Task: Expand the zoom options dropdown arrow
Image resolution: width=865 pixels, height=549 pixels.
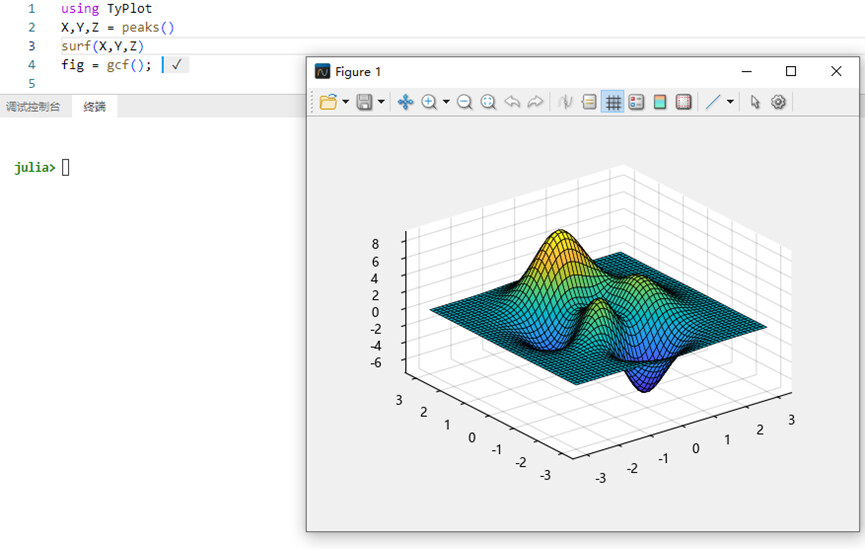Action: click(446, 102)
